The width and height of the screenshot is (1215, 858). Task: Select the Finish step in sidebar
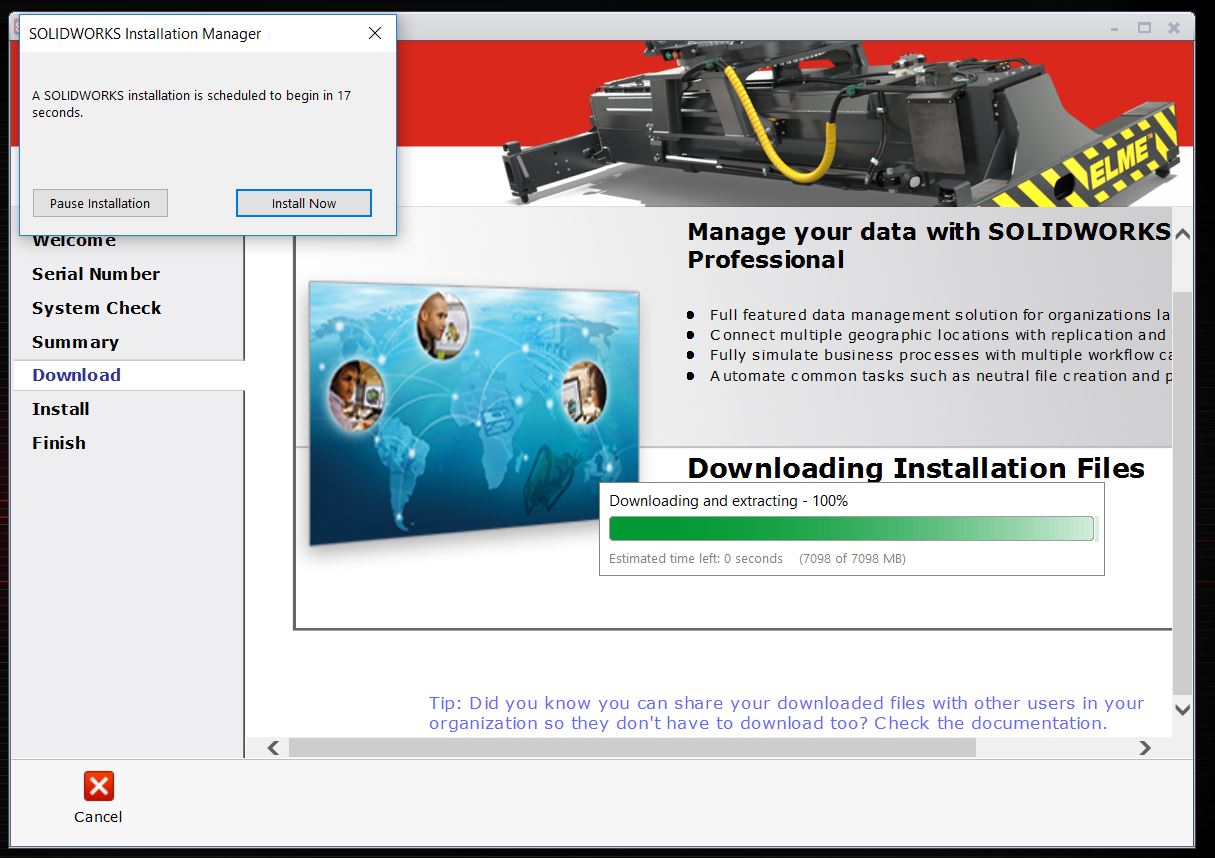(59, 443)
